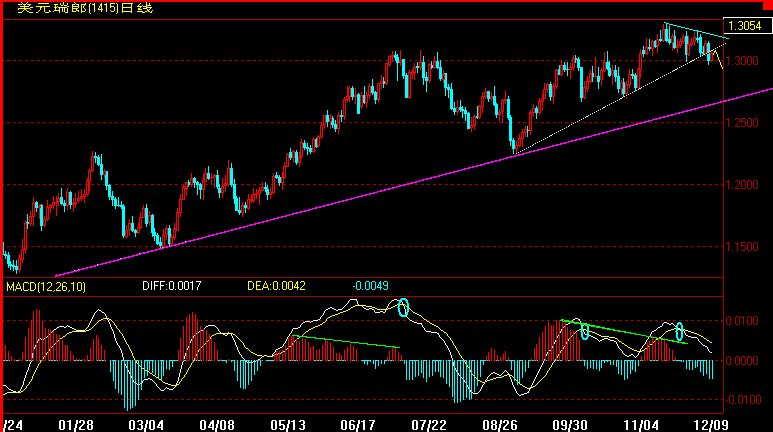Click the chart title 美元瑞郎(1415)日线
Image resolution: width=773 pixels, height=432 pixels.
pos(85,8)
